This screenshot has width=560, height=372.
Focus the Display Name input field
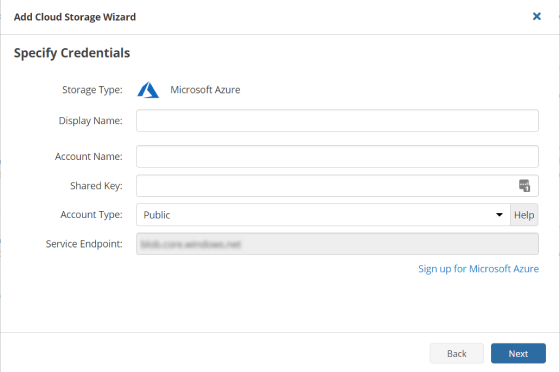337,121
